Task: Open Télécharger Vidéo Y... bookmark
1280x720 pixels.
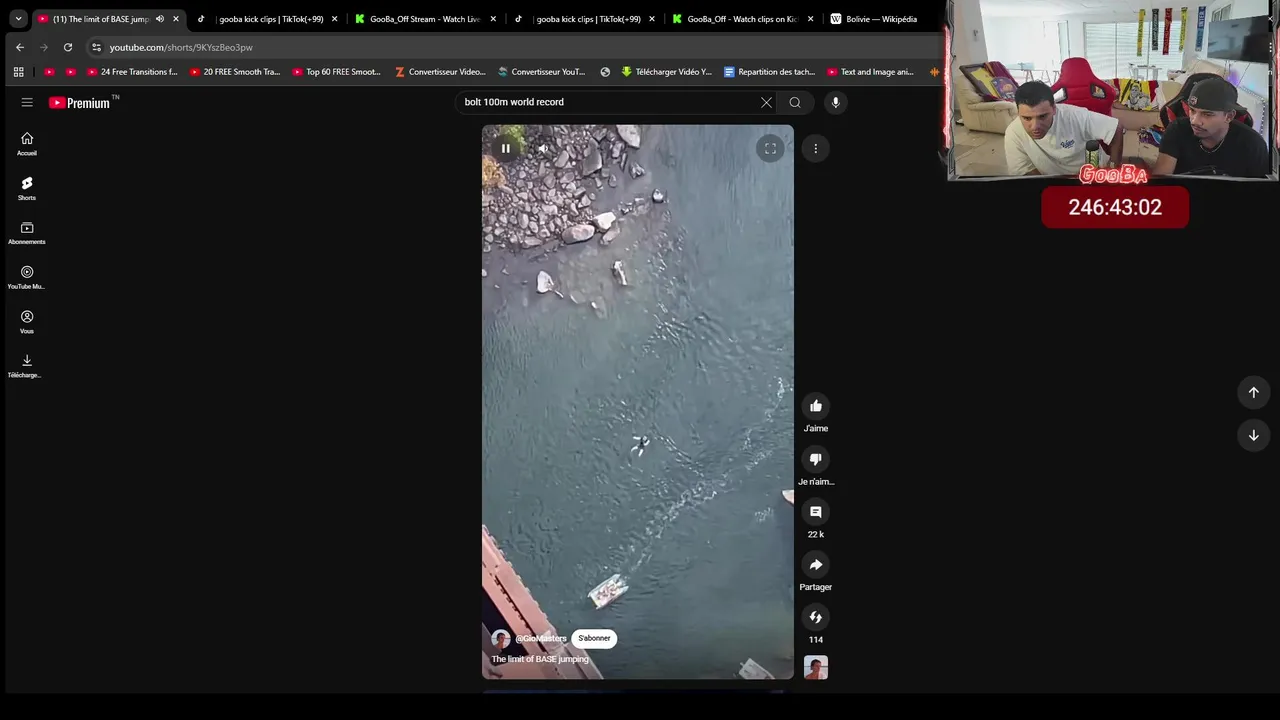Action: pos(666,72)
